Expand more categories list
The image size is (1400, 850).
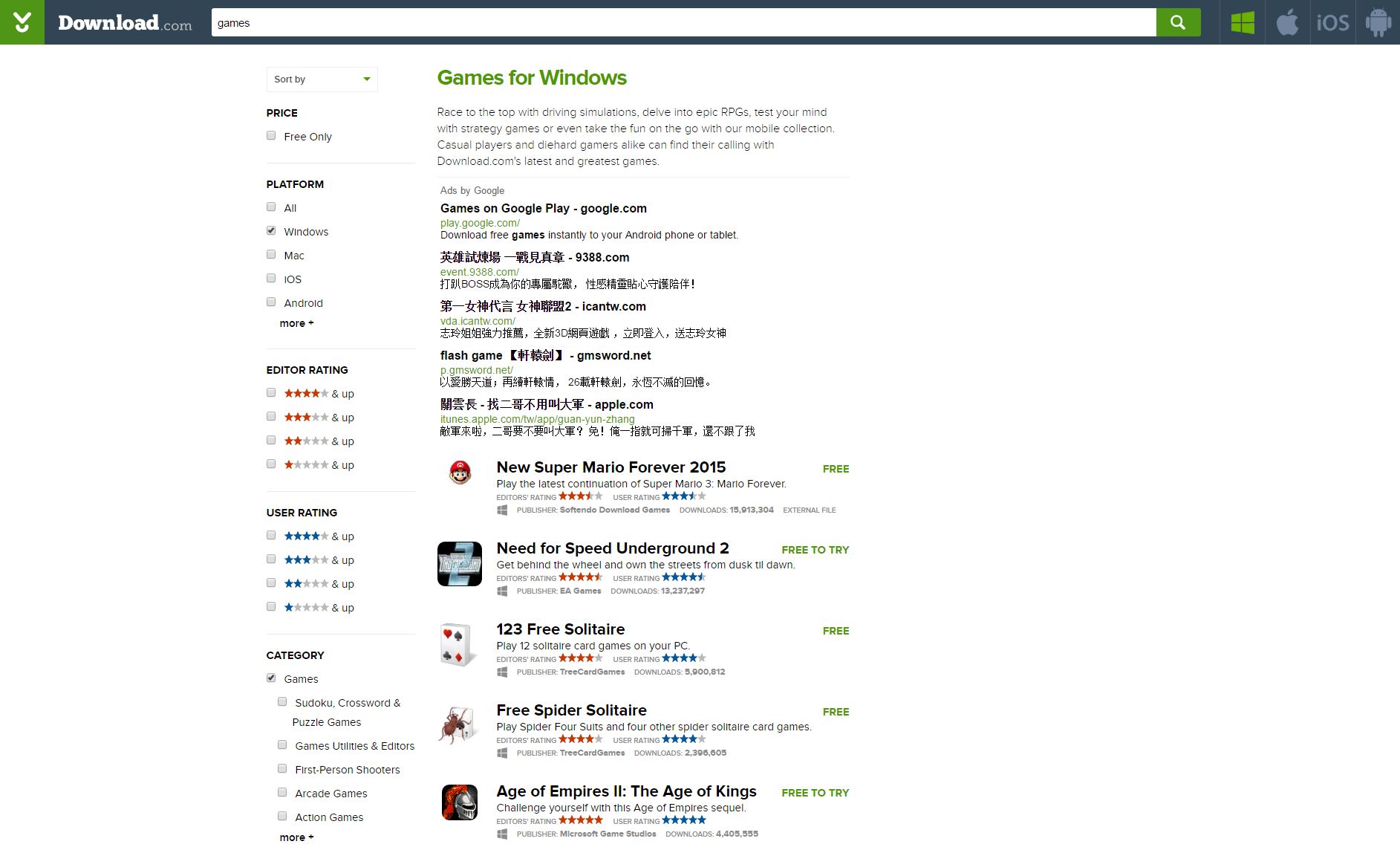pos(296,837)
